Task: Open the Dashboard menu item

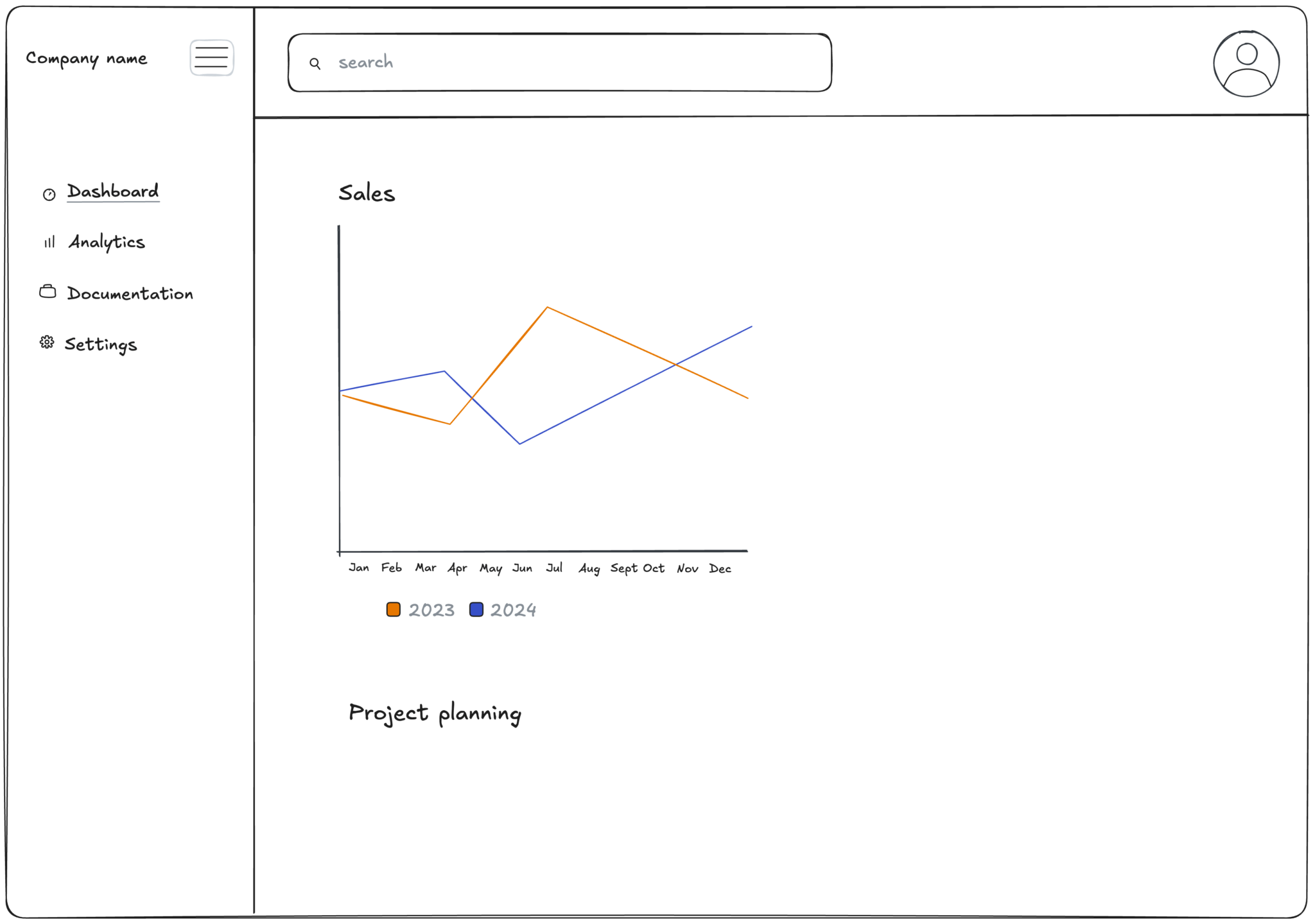Action: [x=113, y=191]
